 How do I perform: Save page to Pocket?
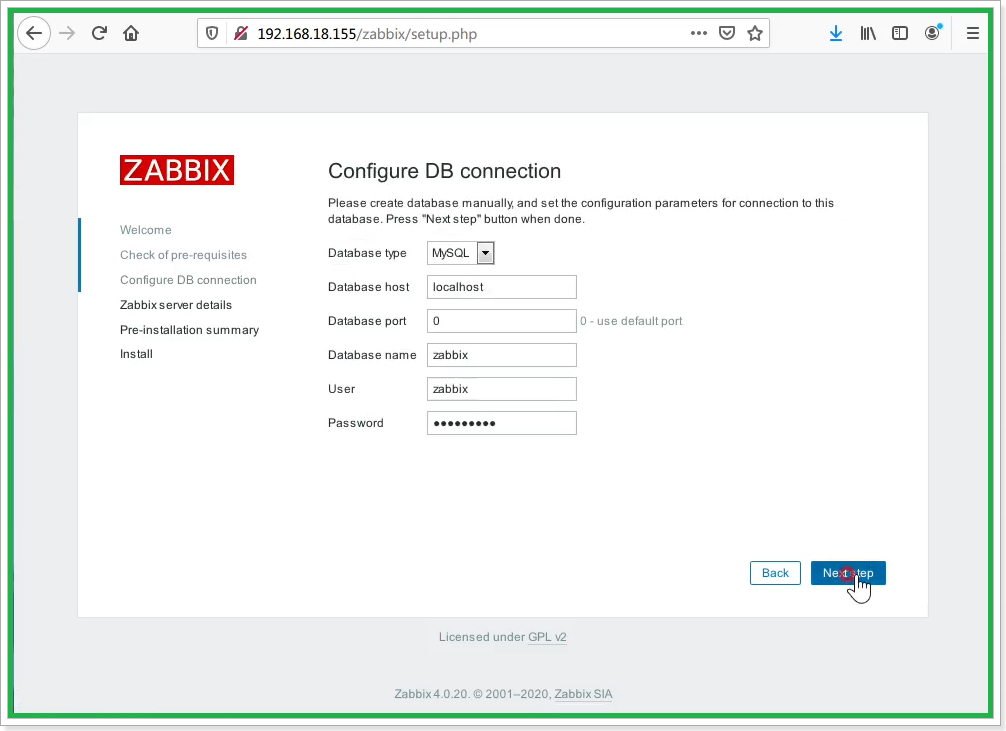tap(726, 33)
